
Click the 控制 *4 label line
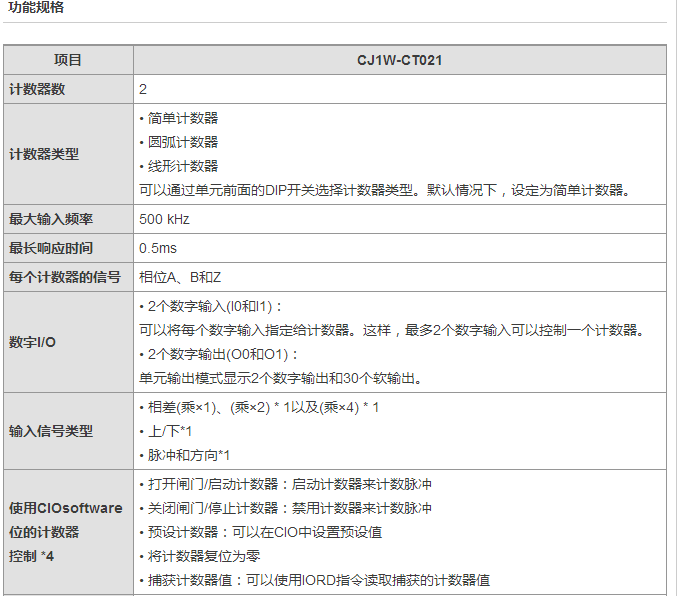click(31, 556)
